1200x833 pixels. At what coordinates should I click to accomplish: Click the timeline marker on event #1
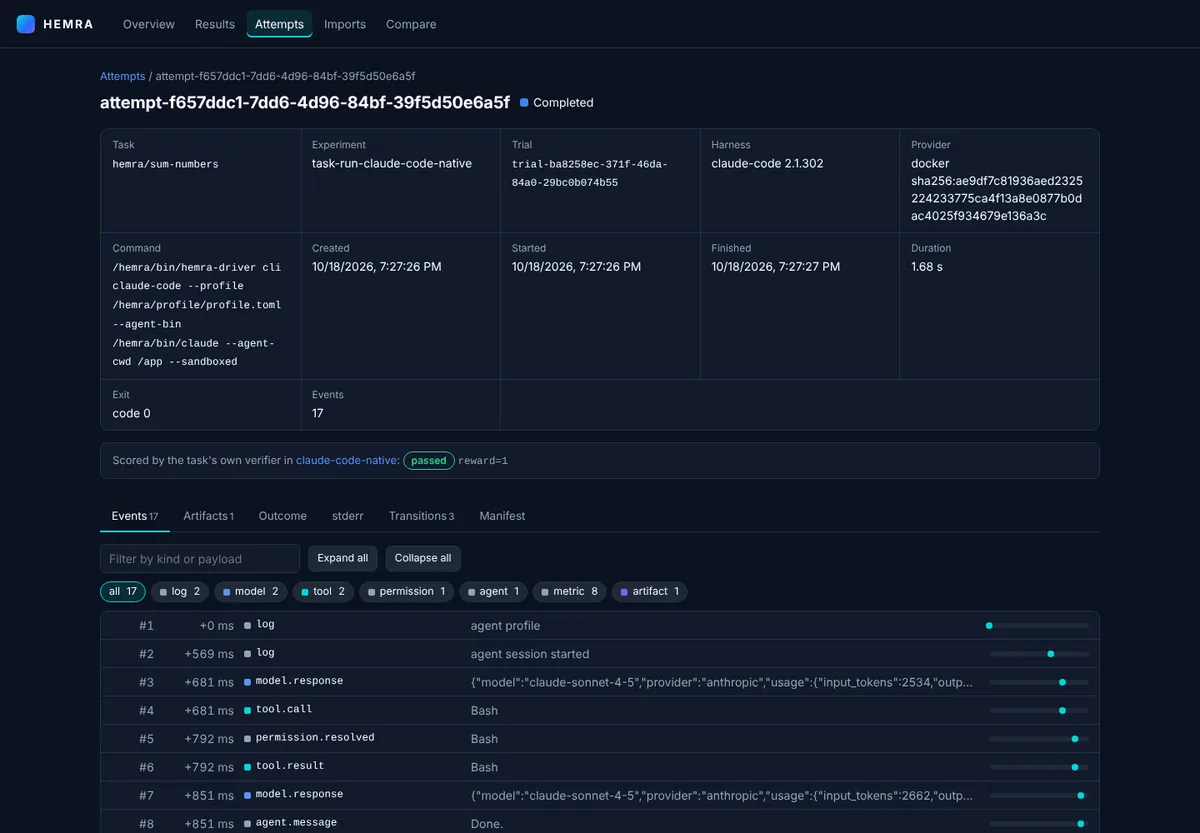coord(989,626)
